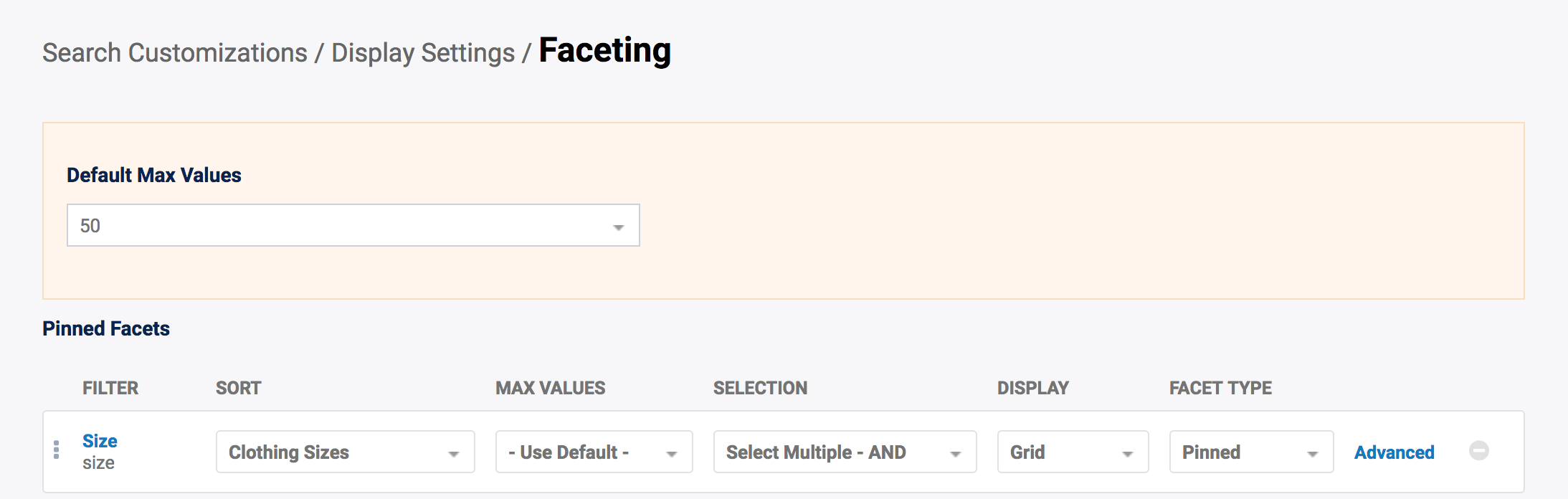Remove the Size pinned facet
Image resolution: width=1568 pixels, height=499 pixels.
[1478, 451]
